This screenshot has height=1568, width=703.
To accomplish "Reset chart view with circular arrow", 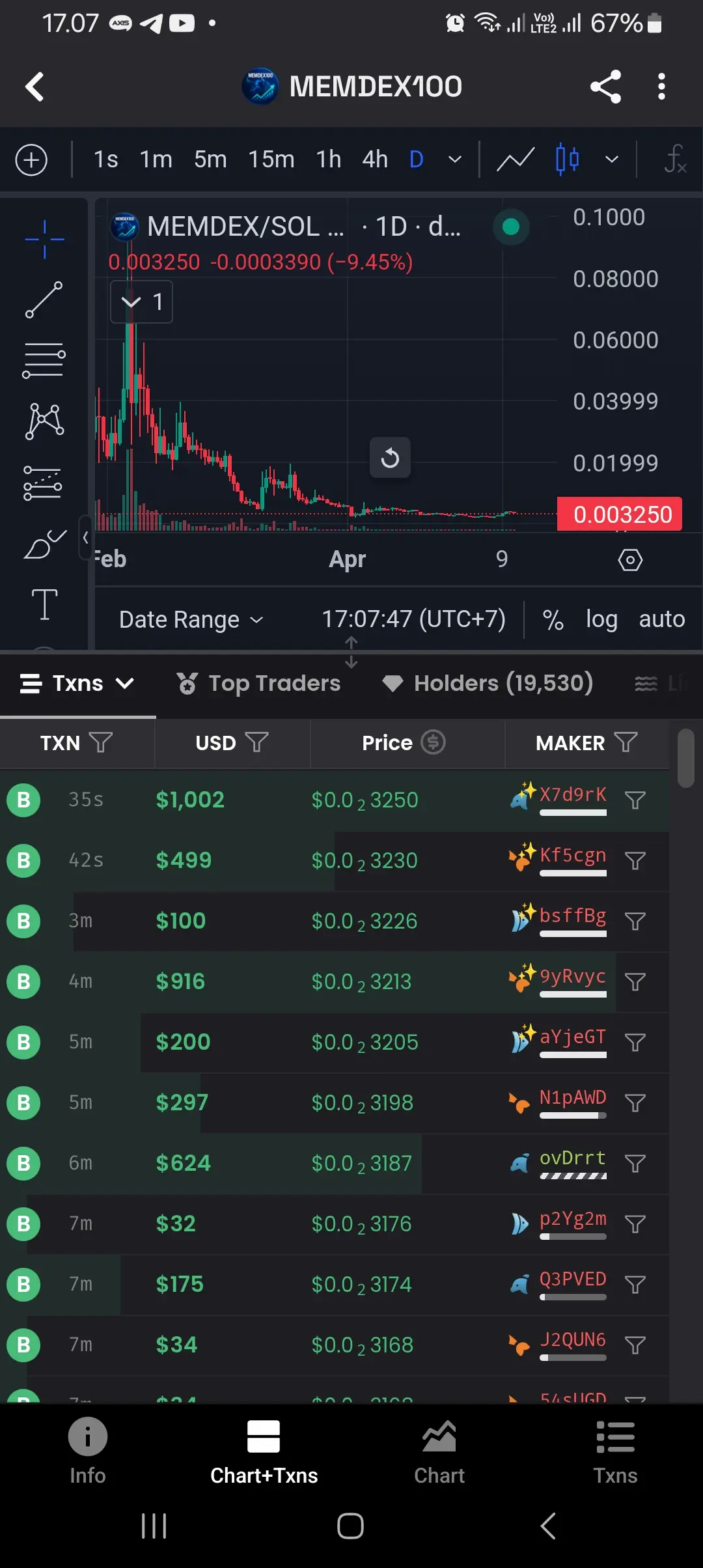I will point(390,458).
